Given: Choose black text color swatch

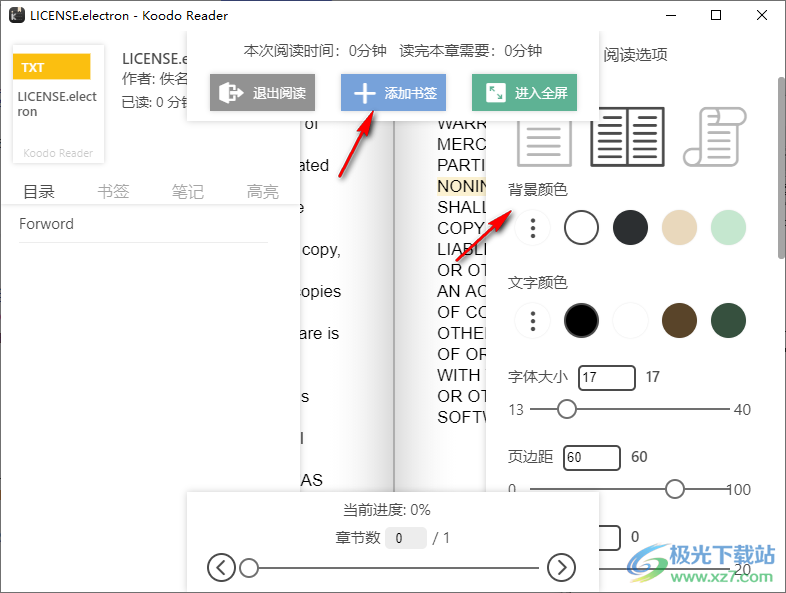Looking at the screenshot, I should pos(581,321).
